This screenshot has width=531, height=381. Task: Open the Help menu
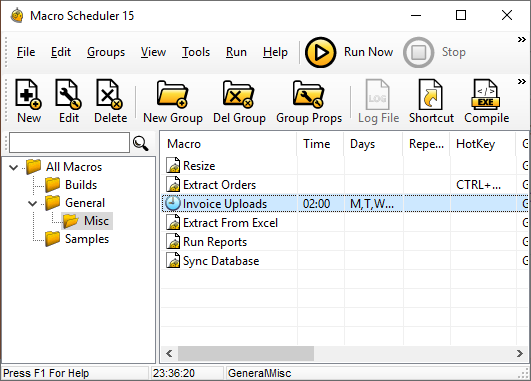[275, 52]
